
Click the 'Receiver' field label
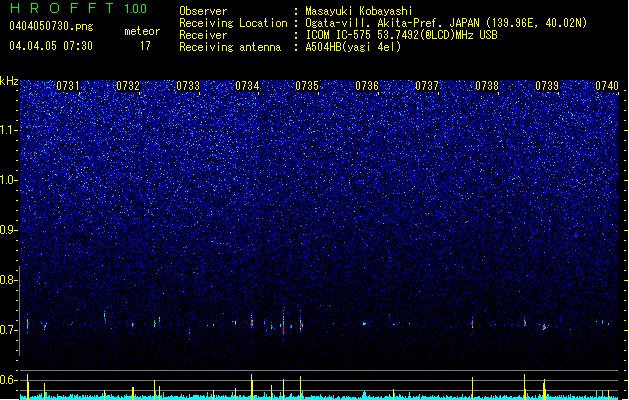[x=203, y=35]
